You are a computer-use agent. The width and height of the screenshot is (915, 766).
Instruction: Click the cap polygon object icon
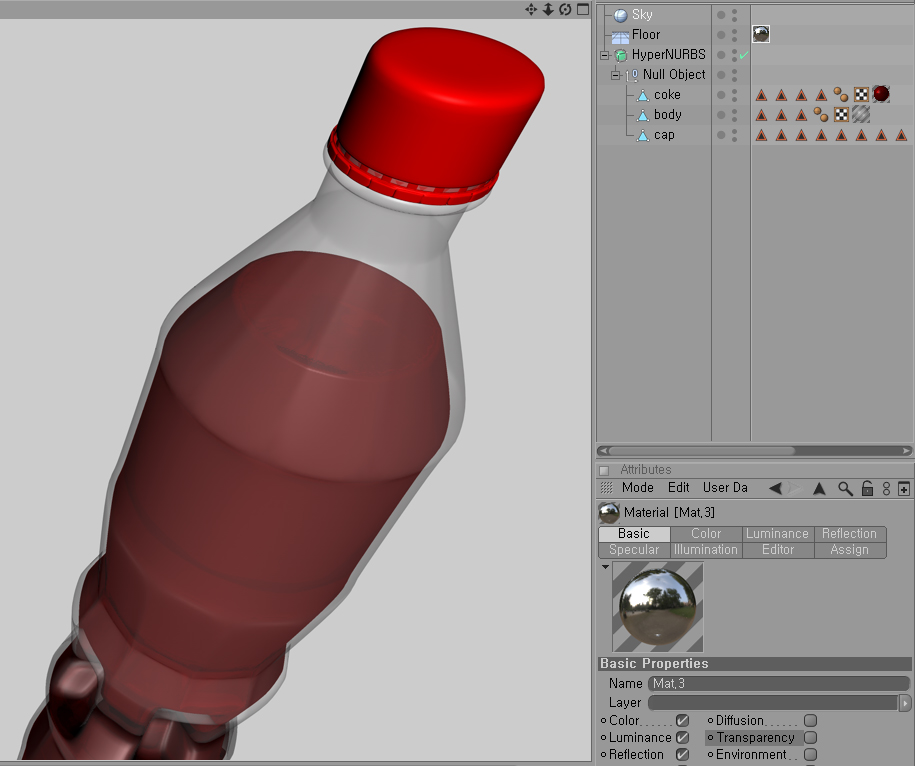coord(643,135)
